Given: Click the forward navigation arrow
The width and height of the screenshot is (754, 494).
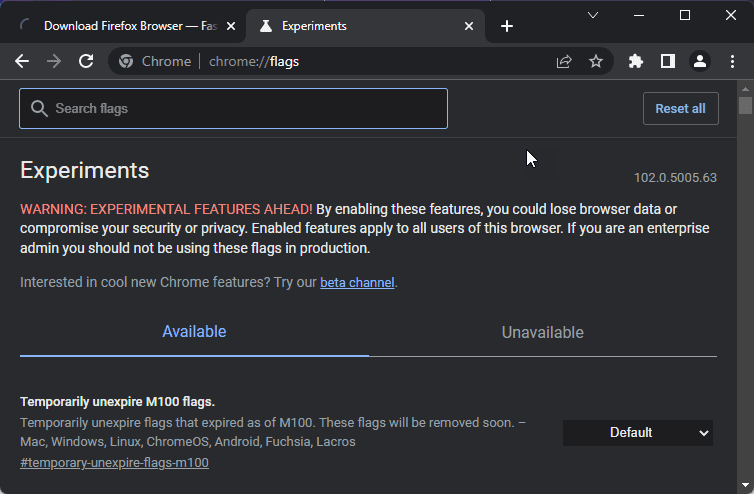Looking at the screenshot, I should pos(54,62).
